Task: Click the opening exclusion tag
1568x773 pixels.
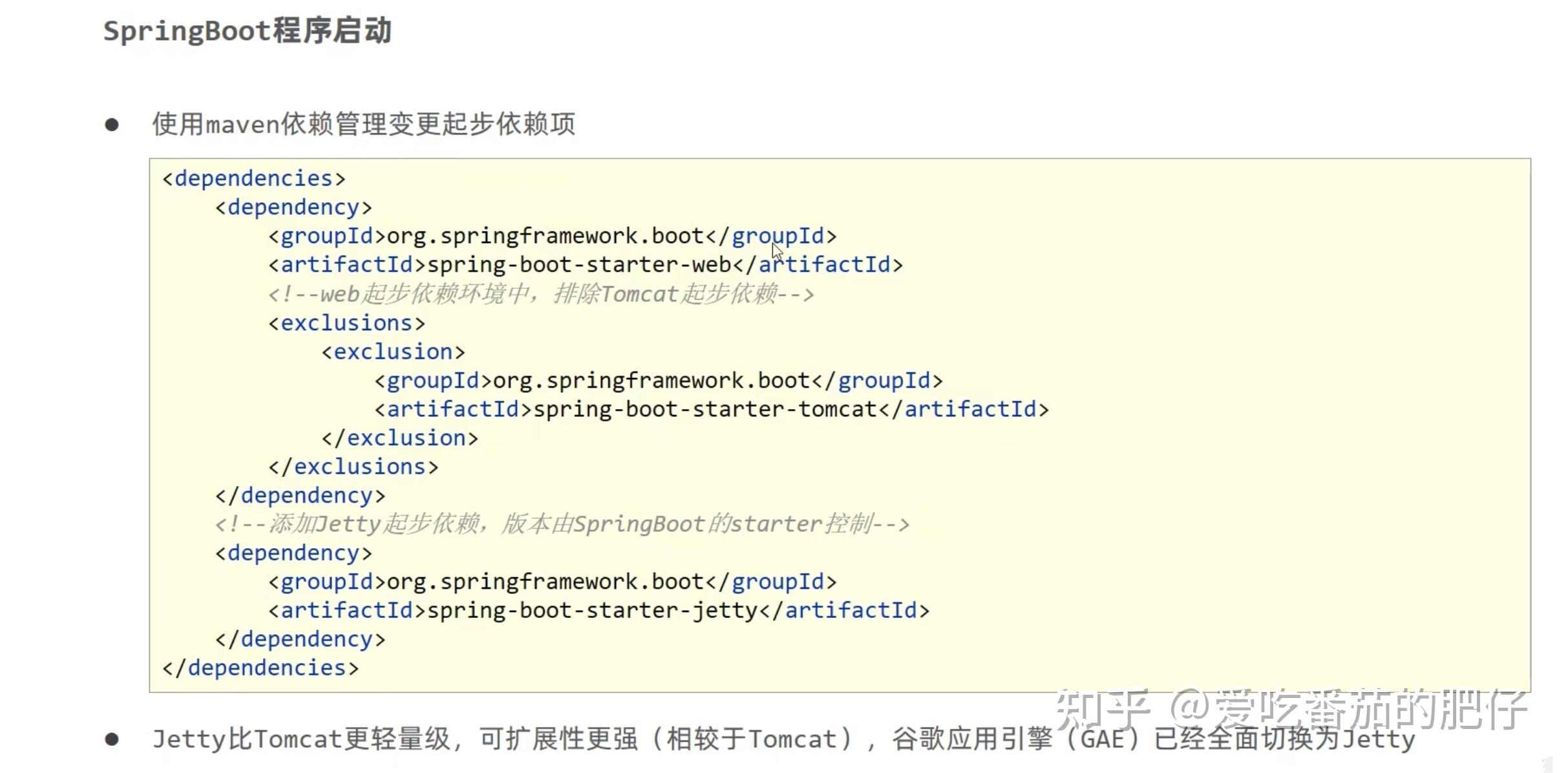Action: pyautogui.click(x=393, y=352)
